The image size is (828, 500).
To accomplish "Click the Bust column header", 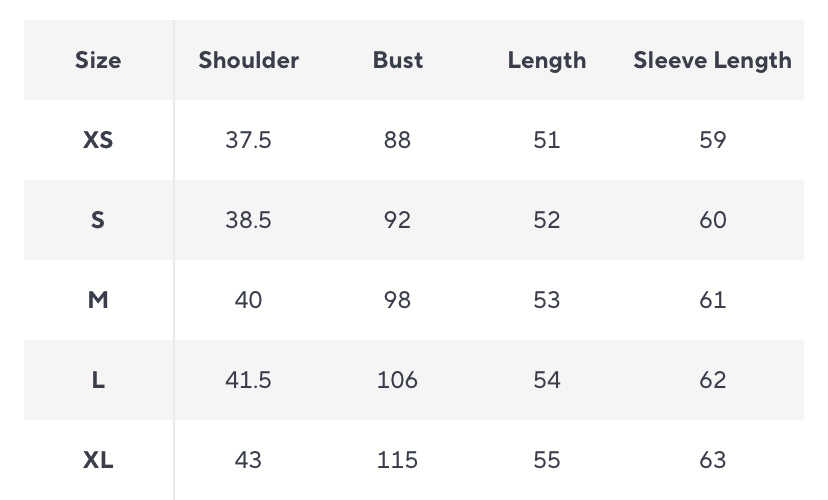I will (398, 60).
